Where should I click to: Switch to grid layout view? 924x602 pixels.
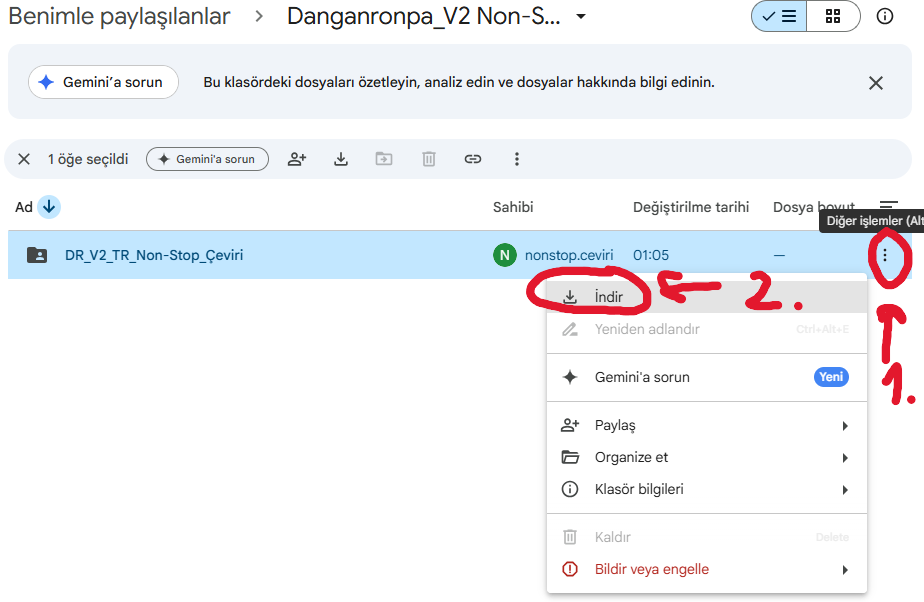pyautogui.click(x=833, y=16)
